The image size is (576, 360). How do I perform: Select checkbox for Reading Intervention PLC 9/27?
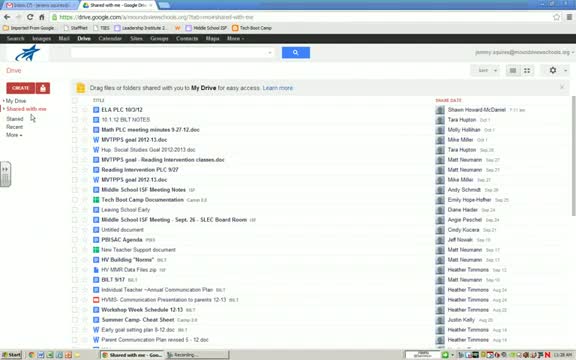[75, 170]
